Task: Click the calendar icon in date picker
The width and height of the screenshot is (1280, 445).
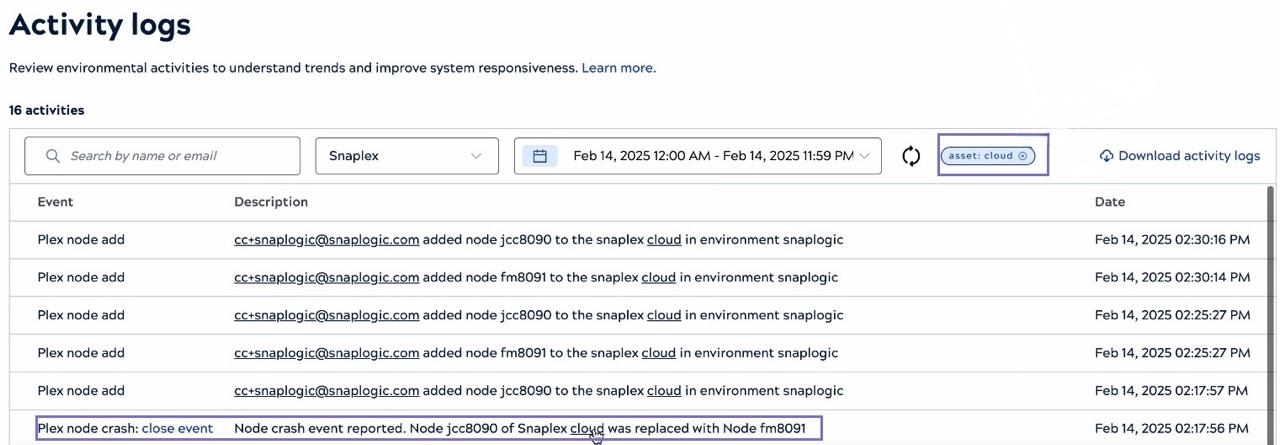Action: (x=539, y=156)
